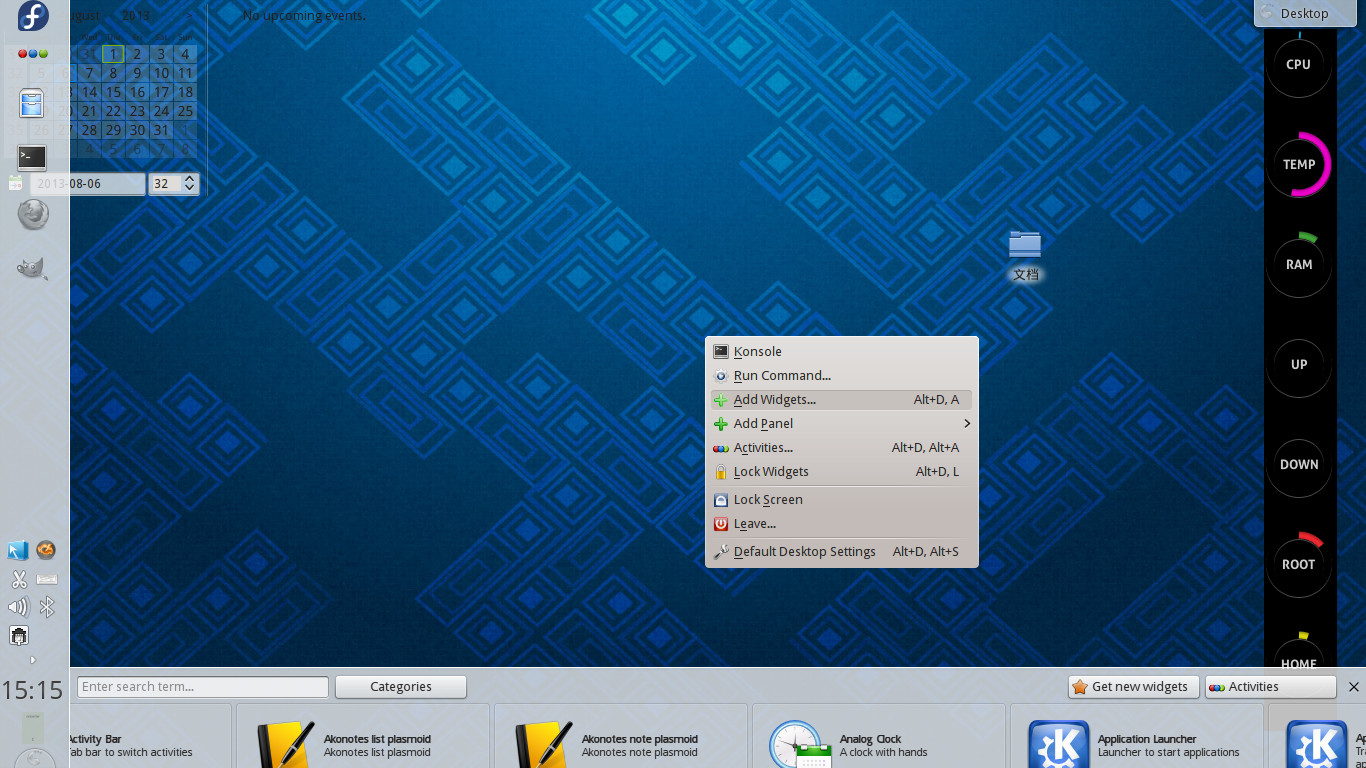Click the RAM monitor gauge
Screen dimensions: 1366x768
(x=1299, y=264)
